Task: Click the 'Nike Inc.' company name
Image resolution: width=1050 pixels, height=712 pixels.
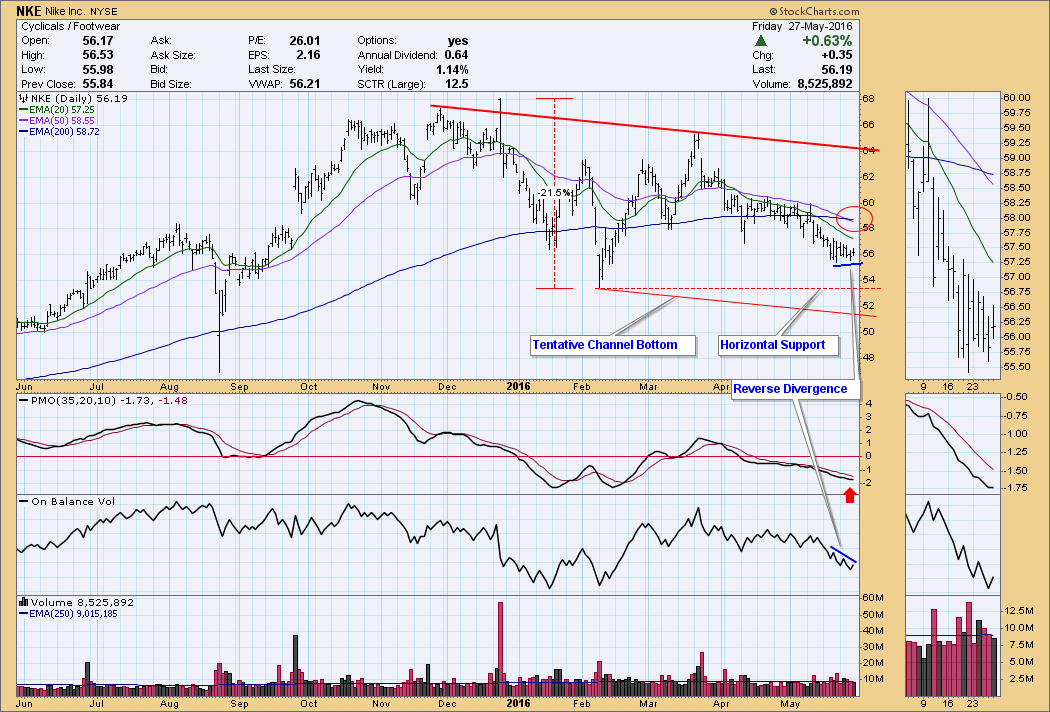Action: (x=66, y=11)
